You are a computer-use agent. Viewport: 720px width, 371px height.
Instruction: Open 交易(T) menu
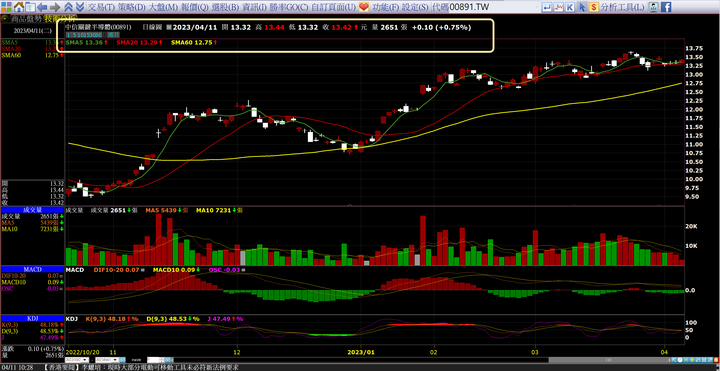[101, 7]
